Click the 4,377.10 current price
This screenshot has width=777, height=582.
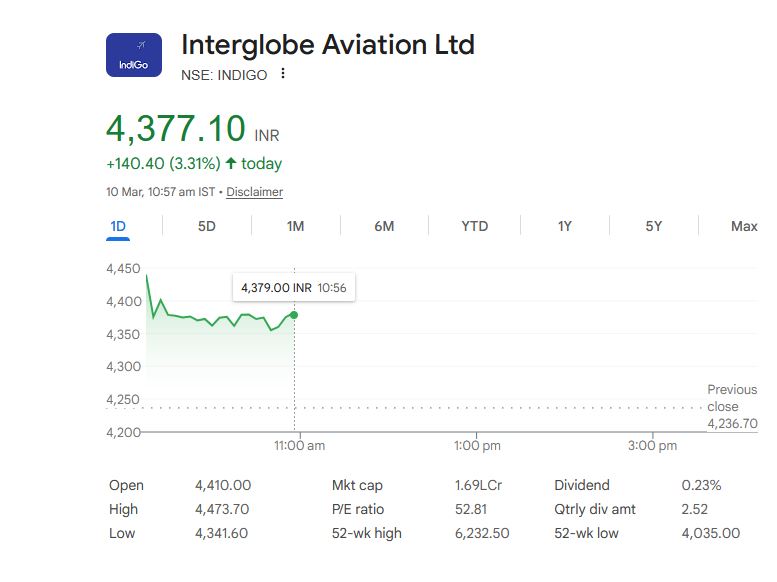coord(176,129)
